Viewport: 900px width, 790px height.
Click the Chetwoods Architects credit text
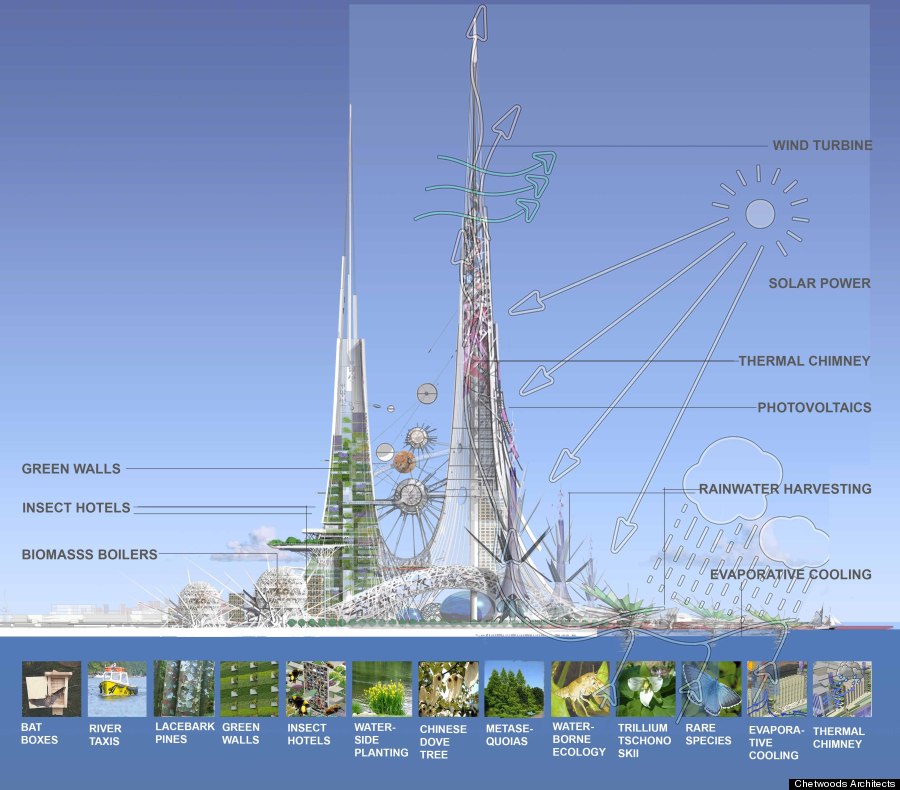tap(844, 784)
